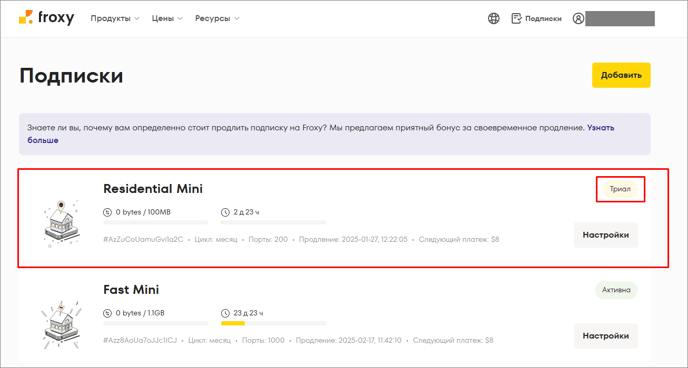
Task: Follow the Узнать больше link
Action: [600, 128]
